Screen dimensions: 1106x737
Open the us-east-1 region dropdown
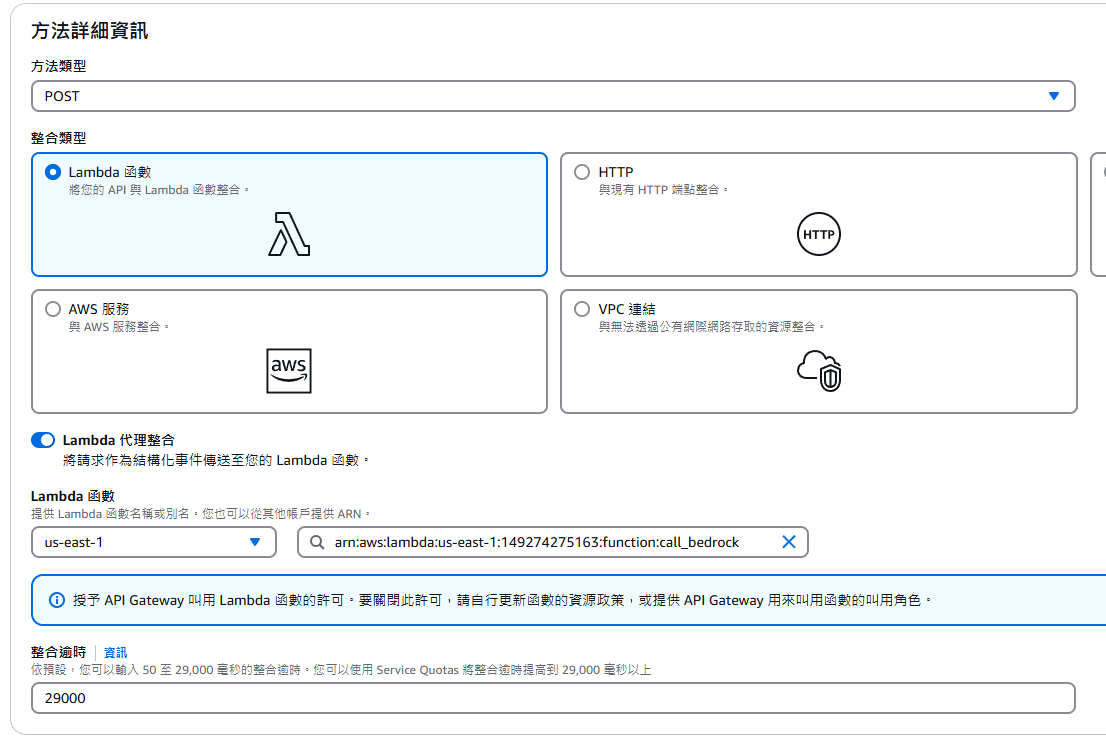click(154, 542)
